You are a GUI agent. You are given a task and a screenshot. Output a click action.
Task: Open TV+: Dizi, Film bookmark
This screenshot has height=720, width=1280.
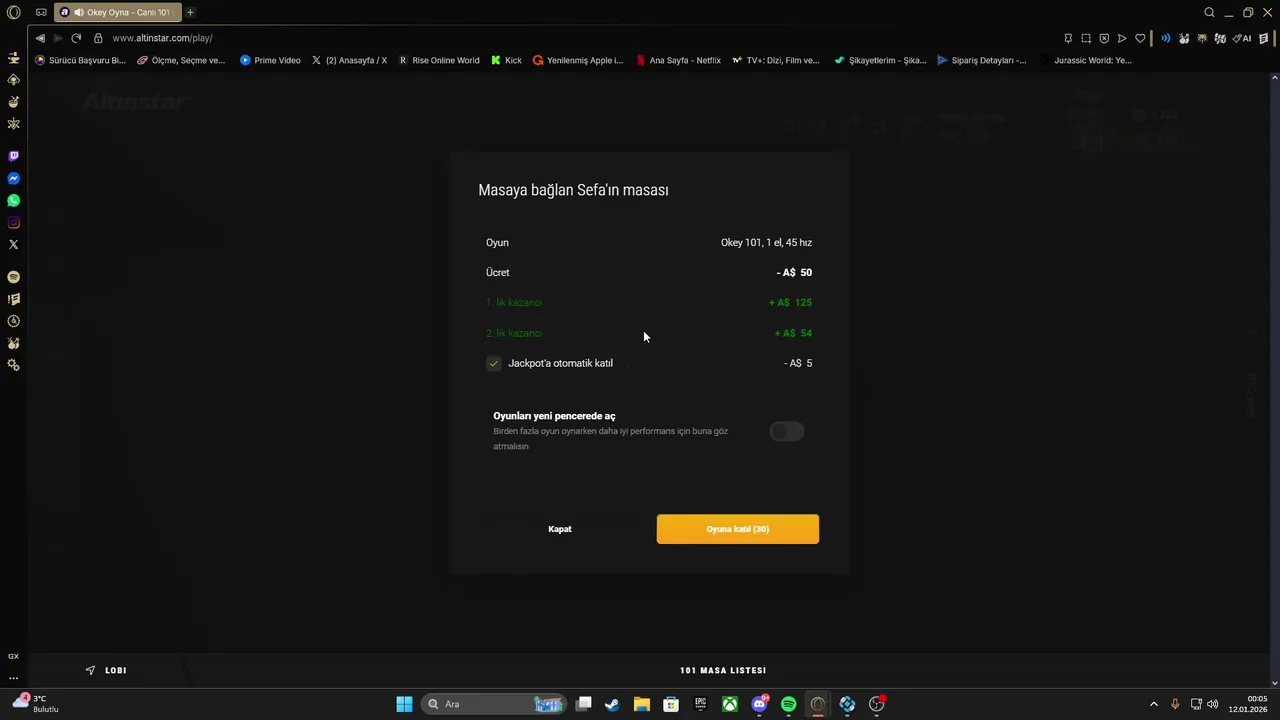776,60
